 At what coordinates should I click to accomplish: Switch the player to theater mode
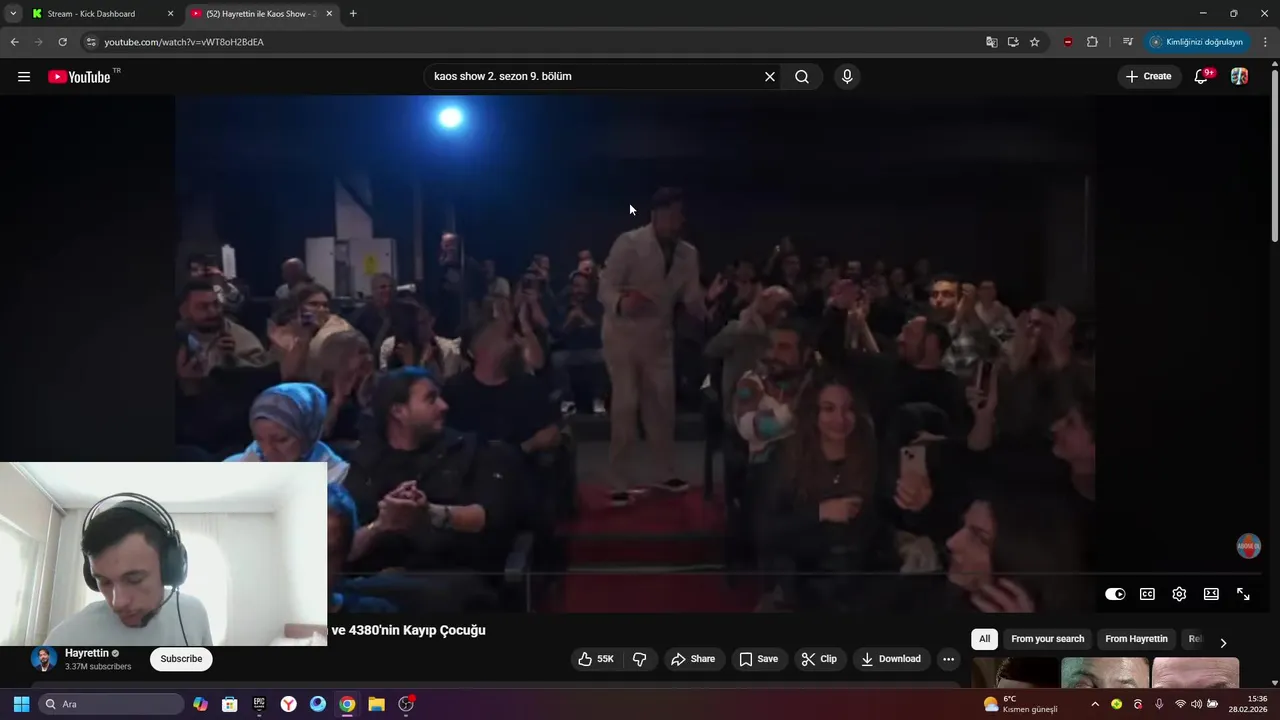pyautogui.click(x=1211, y=594)
